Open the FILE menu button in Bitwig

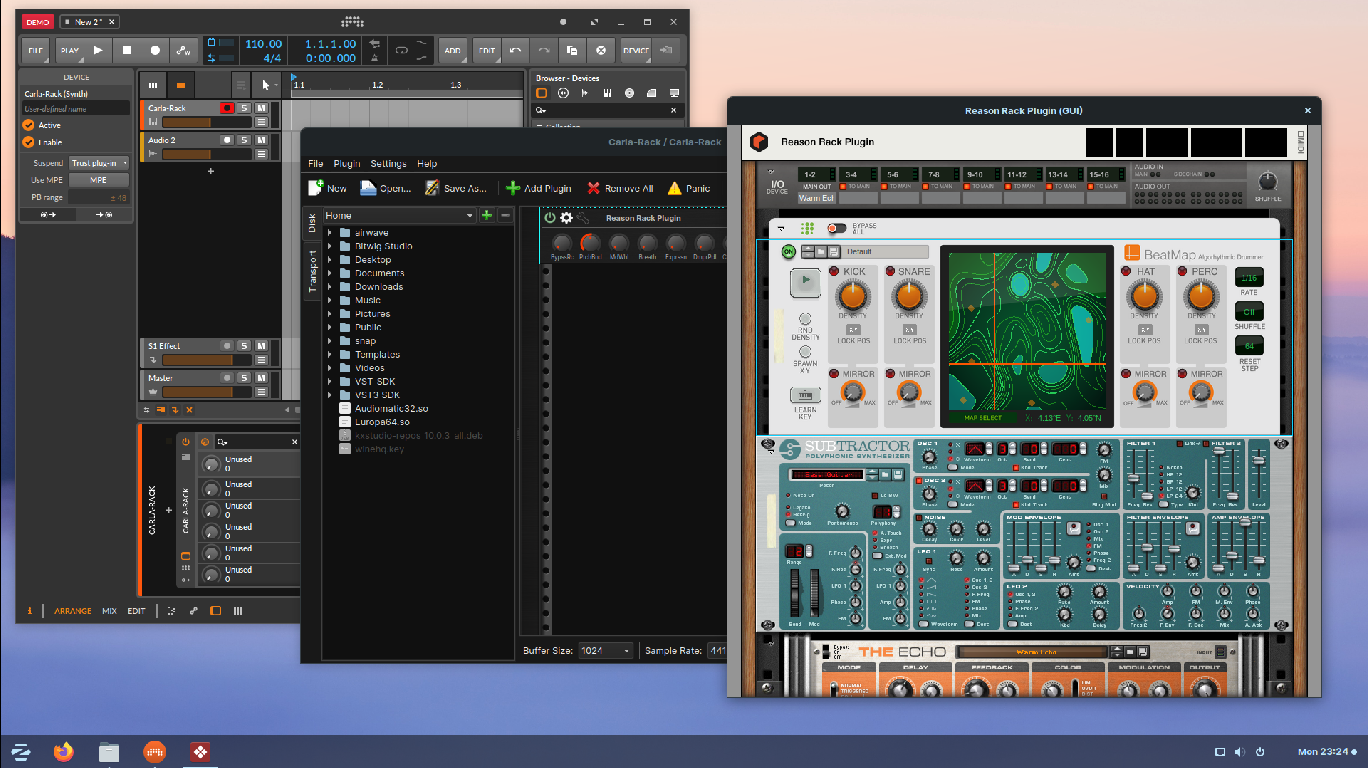click(35, 50)
